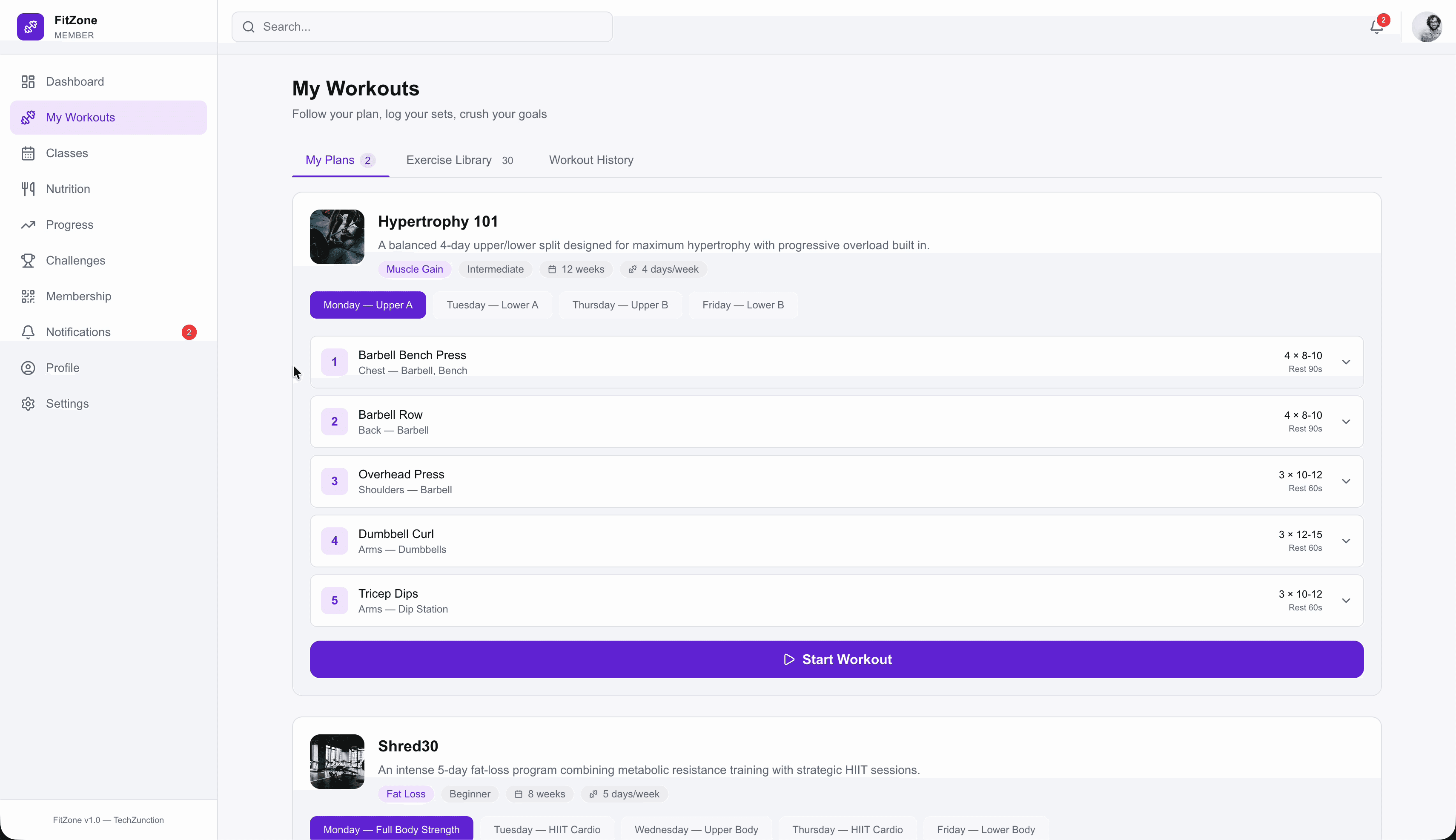The width and height of the screenshot is (1456, 840).
Task: Click the FitZone logo icon
Action: pyautogui.click(x=31, y=26)
